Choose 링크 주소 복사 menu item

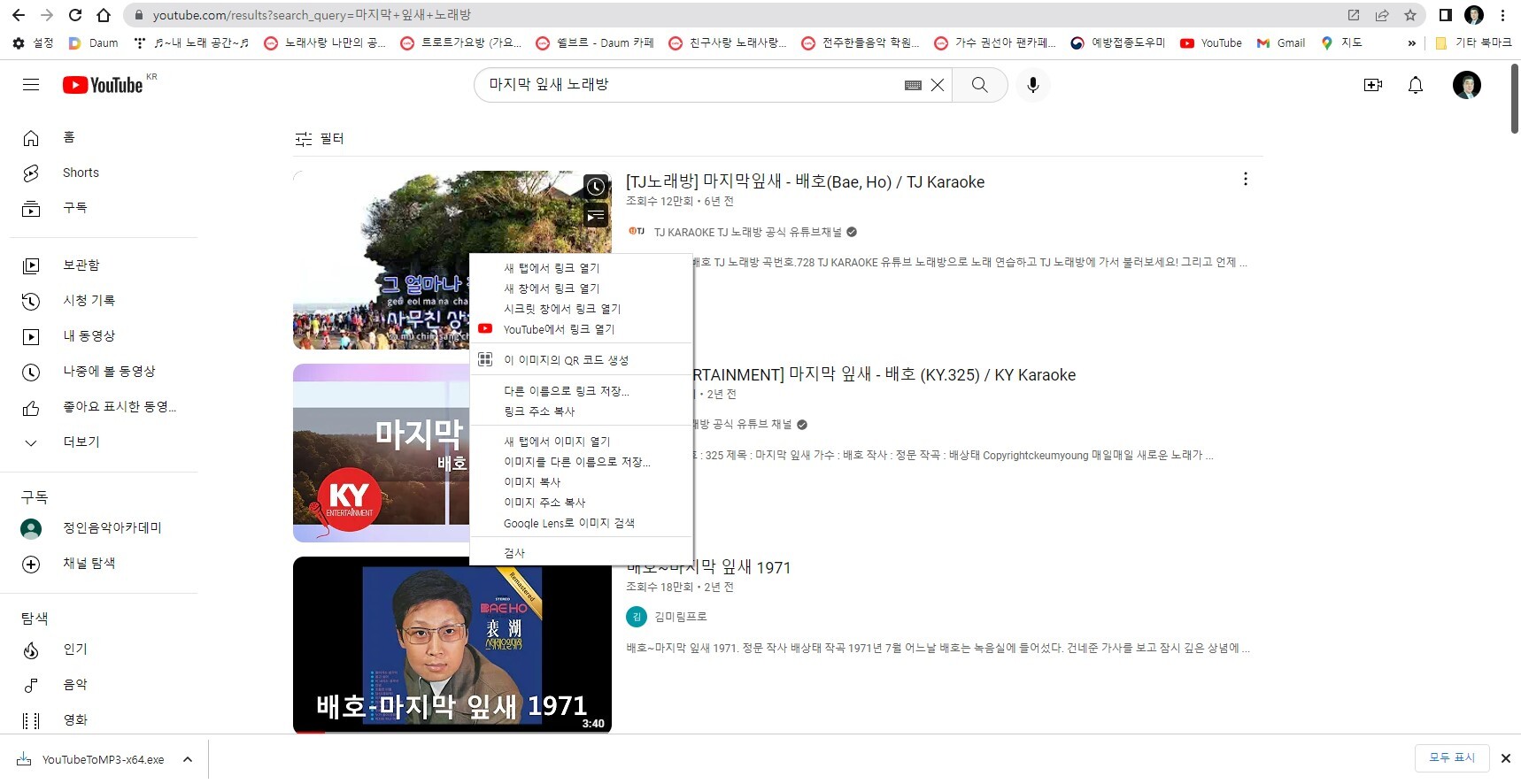[581, 411]
